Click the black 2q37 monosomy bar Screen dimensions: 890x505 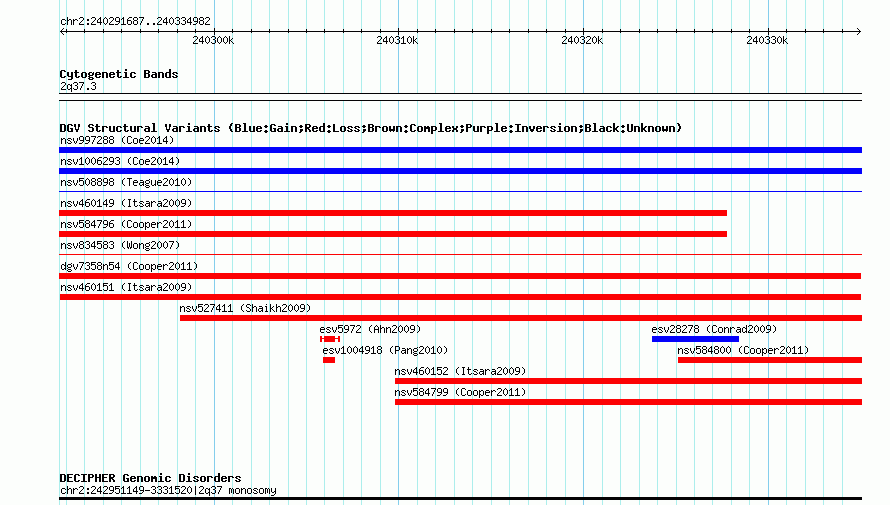tap(460, 499)
